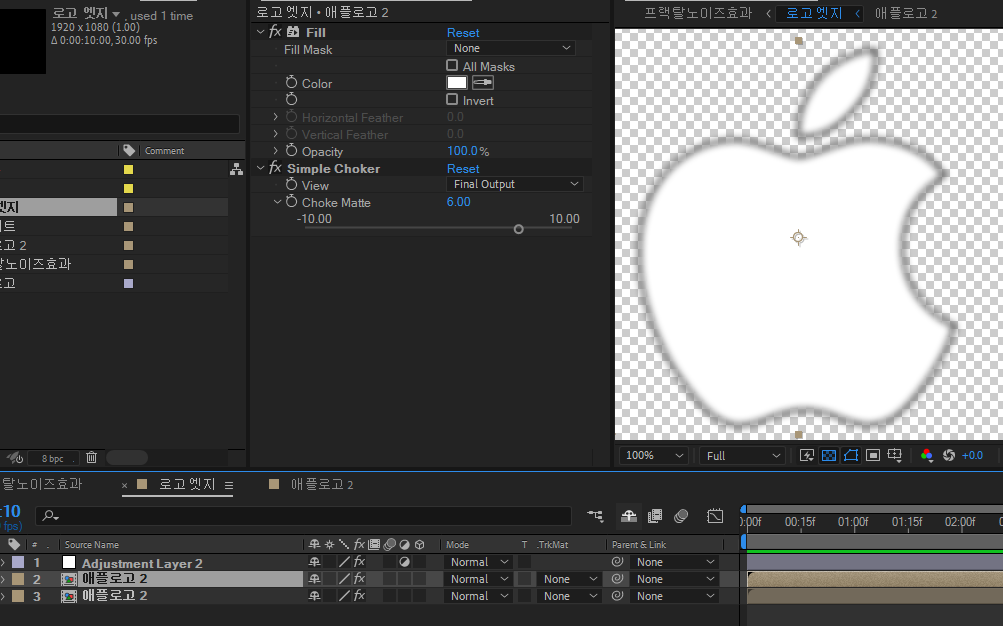This screenshot has height=626, width=1003.
Task: Open TrkMat dropdown for layer 2
Action: [x=569, y=579]
